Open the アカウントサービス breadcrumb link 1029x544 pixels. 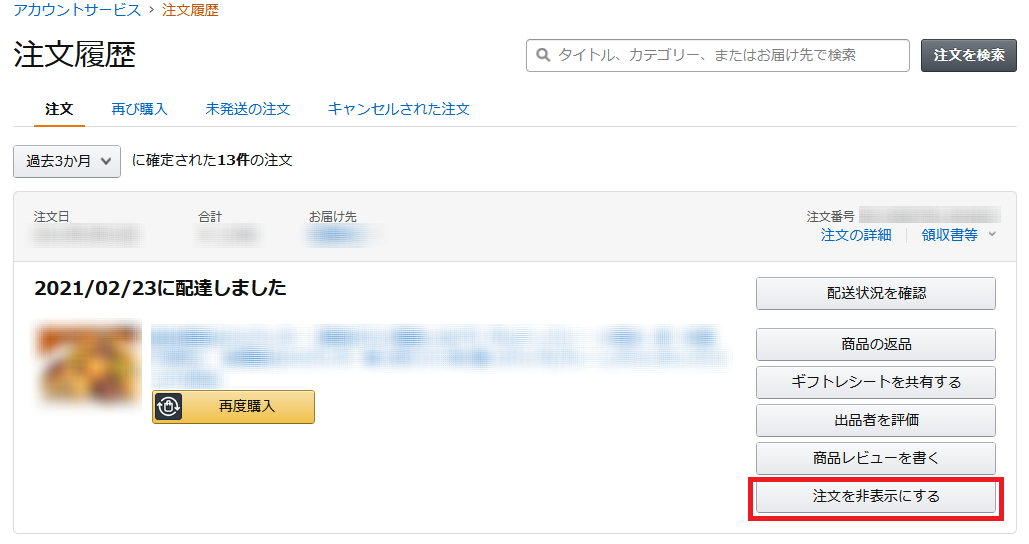tap(77, 10)
